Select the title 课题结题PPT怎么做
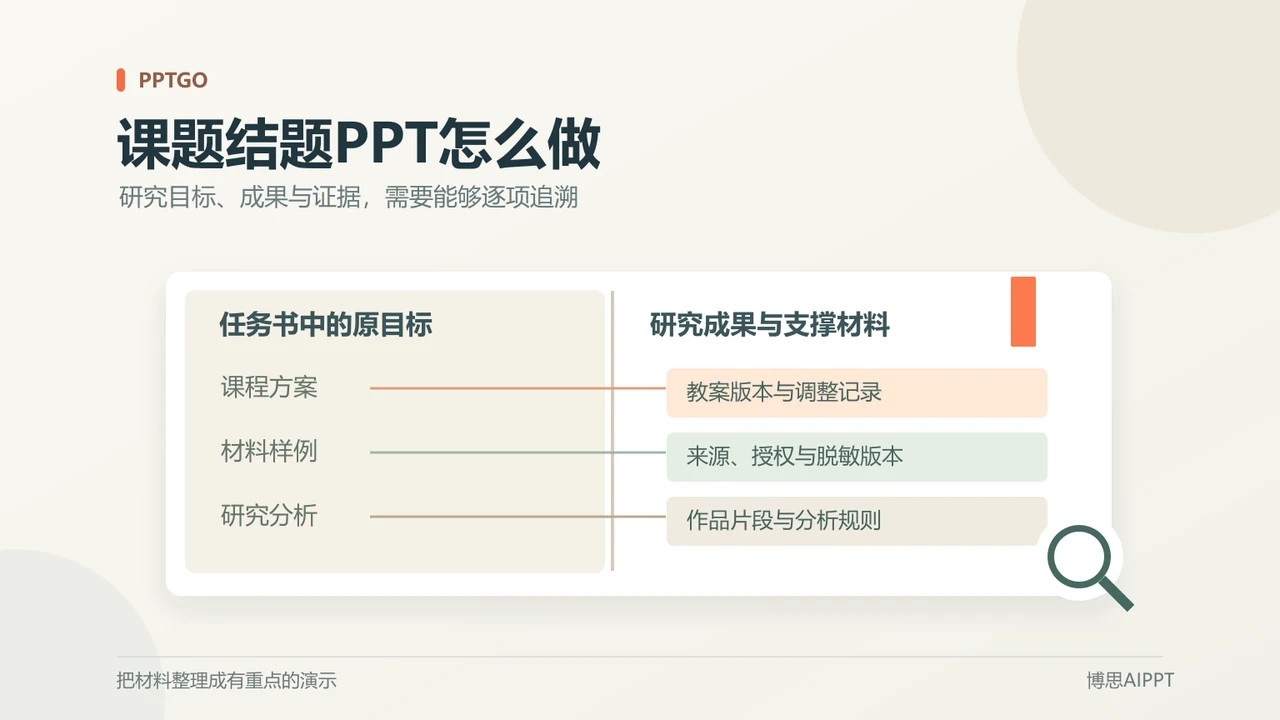The image size is (1280, 720). click(x=359, y=144)
